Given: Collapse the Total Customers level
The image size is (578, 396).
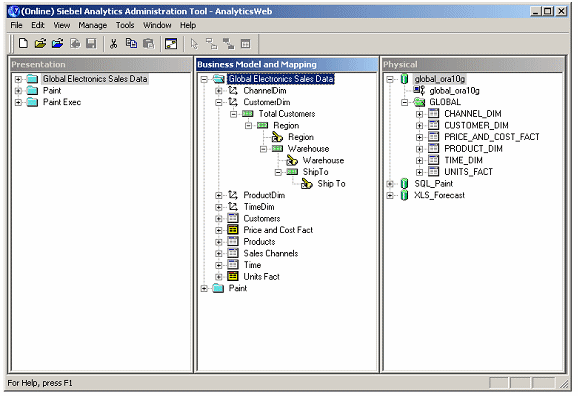Looking at the screenshot, I should pyautogui.click(x=233, y=114).
